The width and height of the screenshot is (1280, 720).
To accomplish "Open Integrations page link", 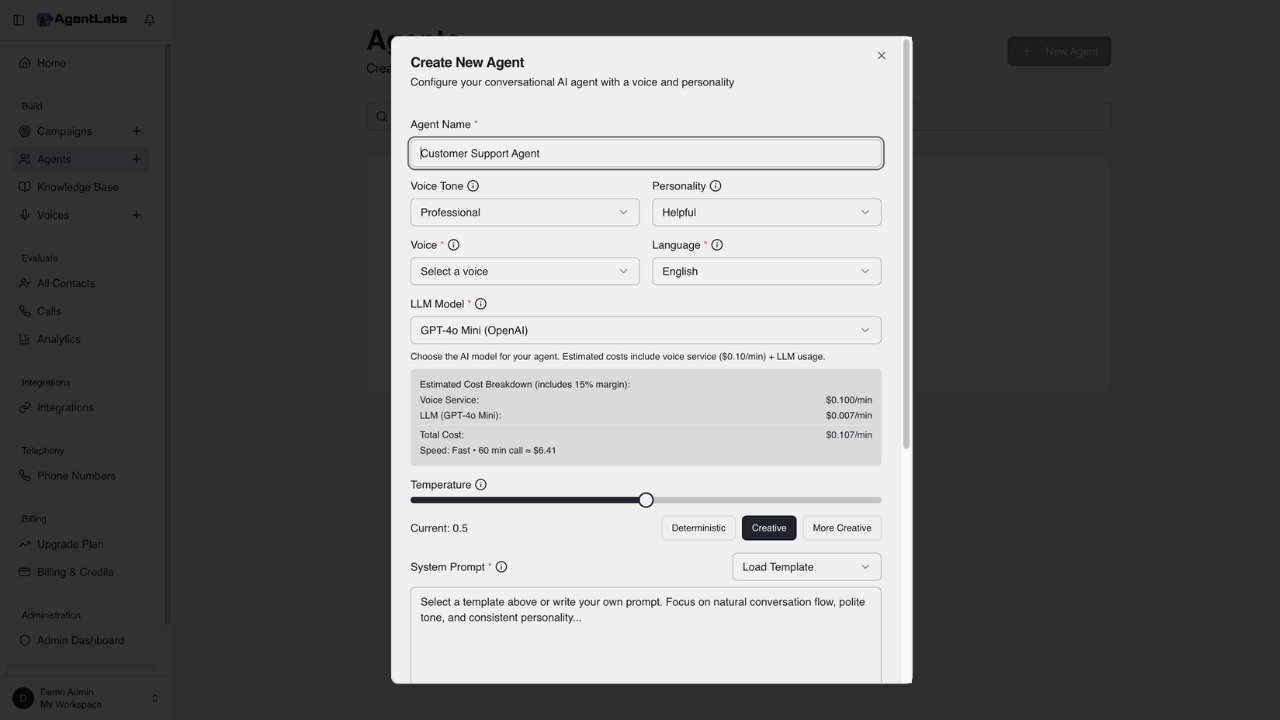I will click(x=81, y=407).
